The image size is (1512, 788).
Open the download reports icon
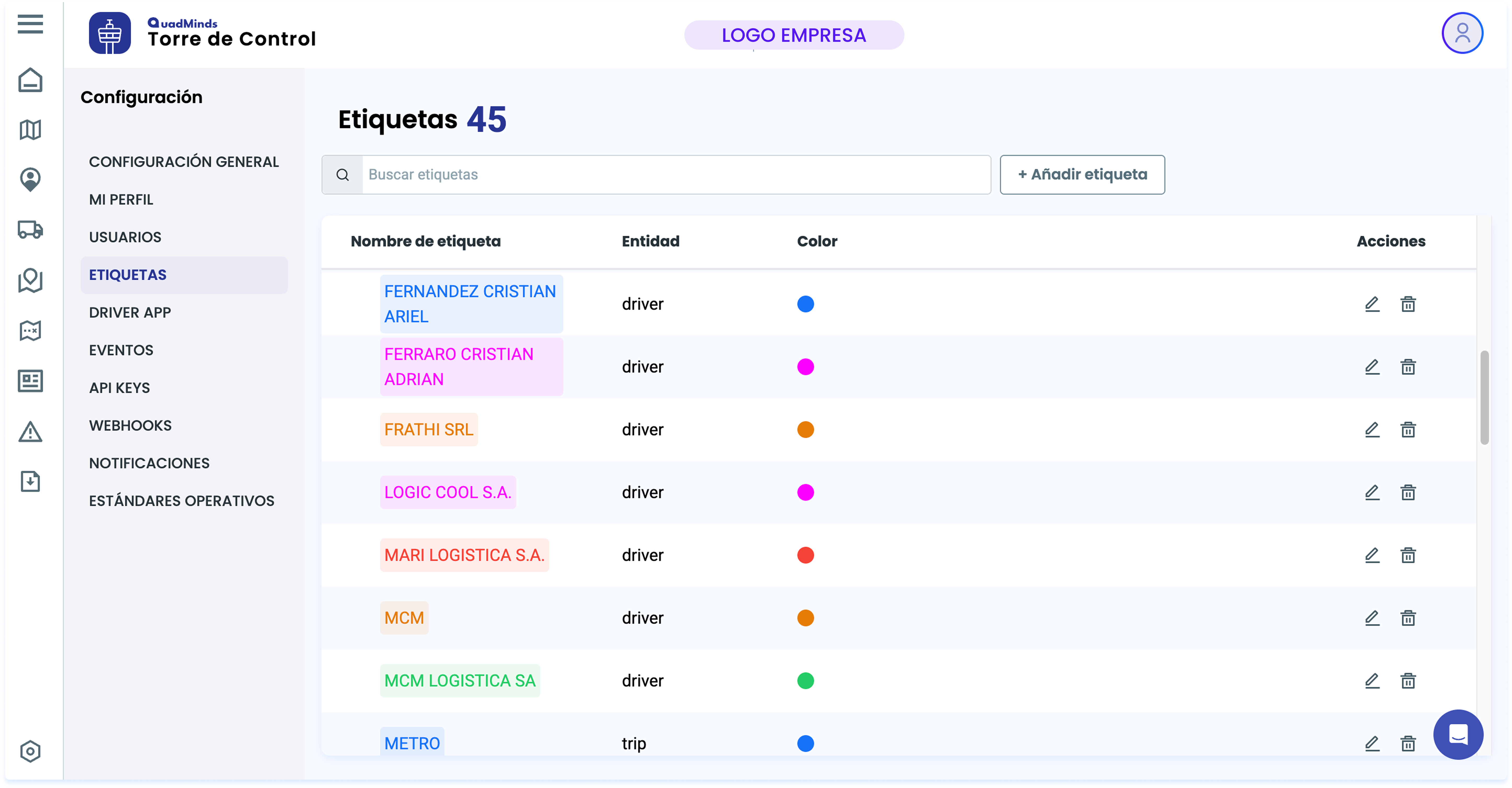click(x=30, y=481)
